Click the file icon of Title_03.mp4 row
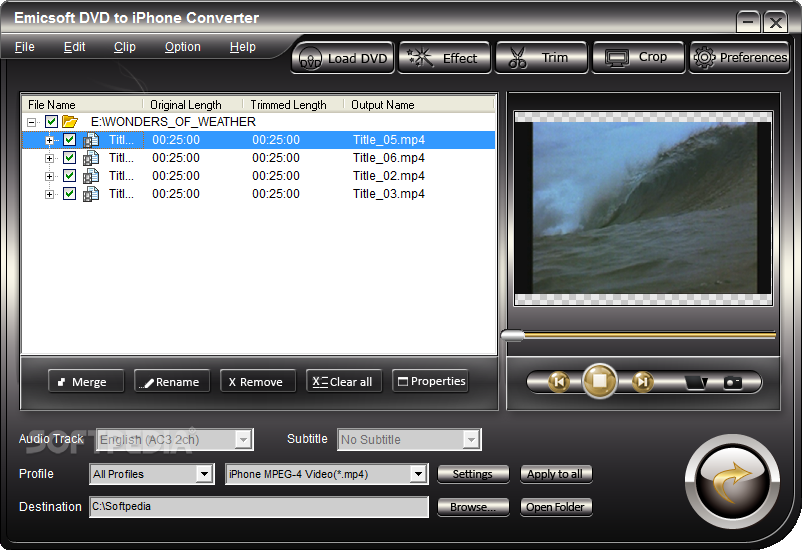 click(x=91, y=194)
